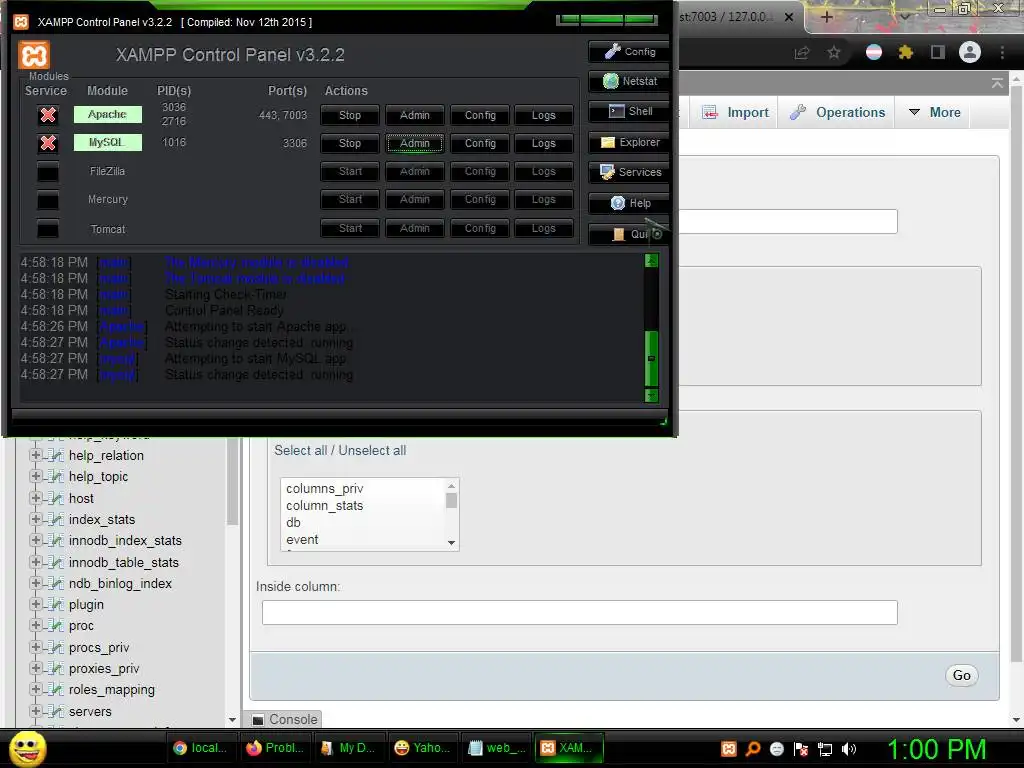The height and width of the screenshot is (768, 1024).
Task: Click the table list box scrollbar thumb
Action: click(451, 500)
